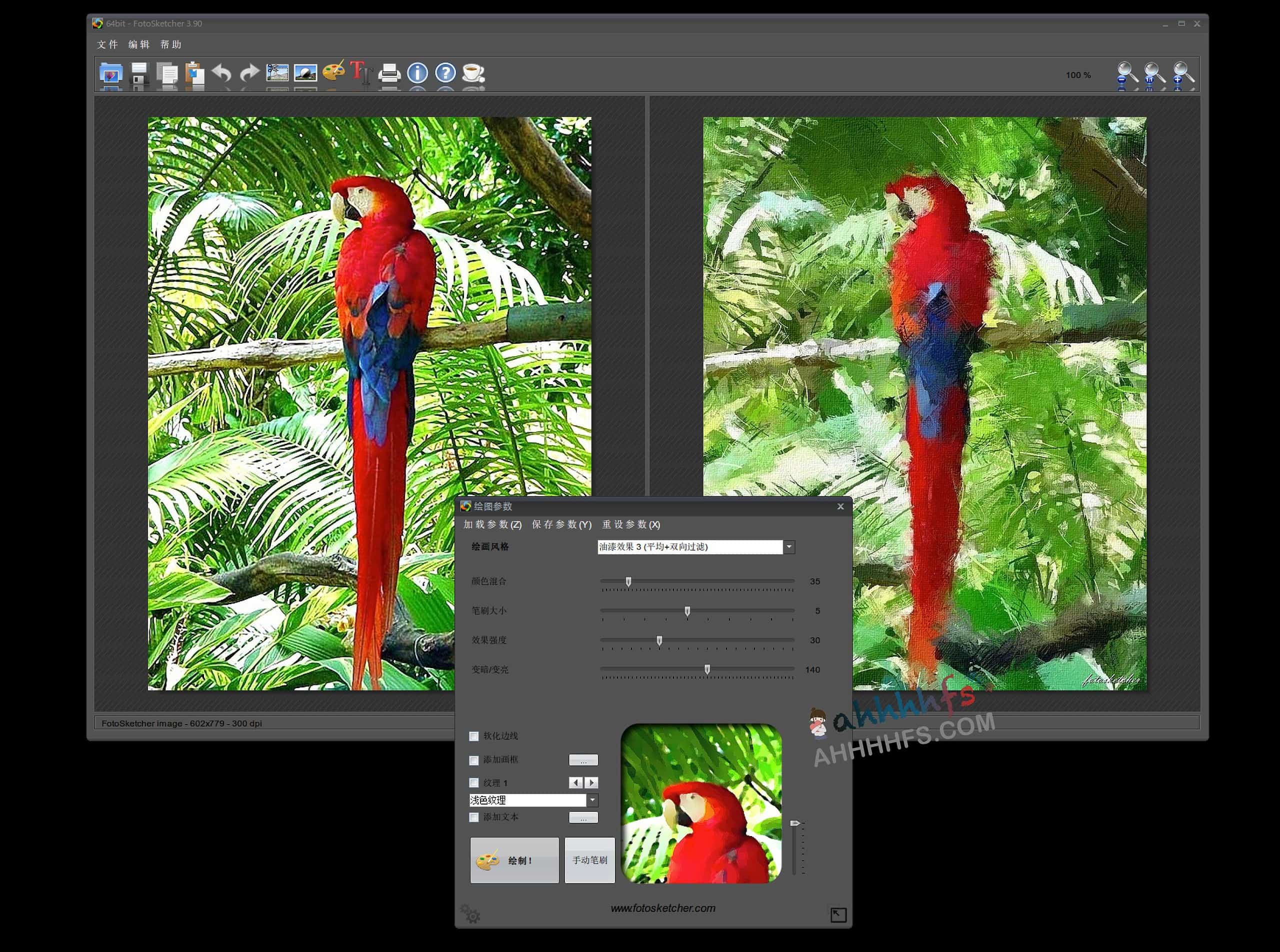Click the add text T icon
This screenshot has height=952, width=1280.
click(x=361, y=72)
